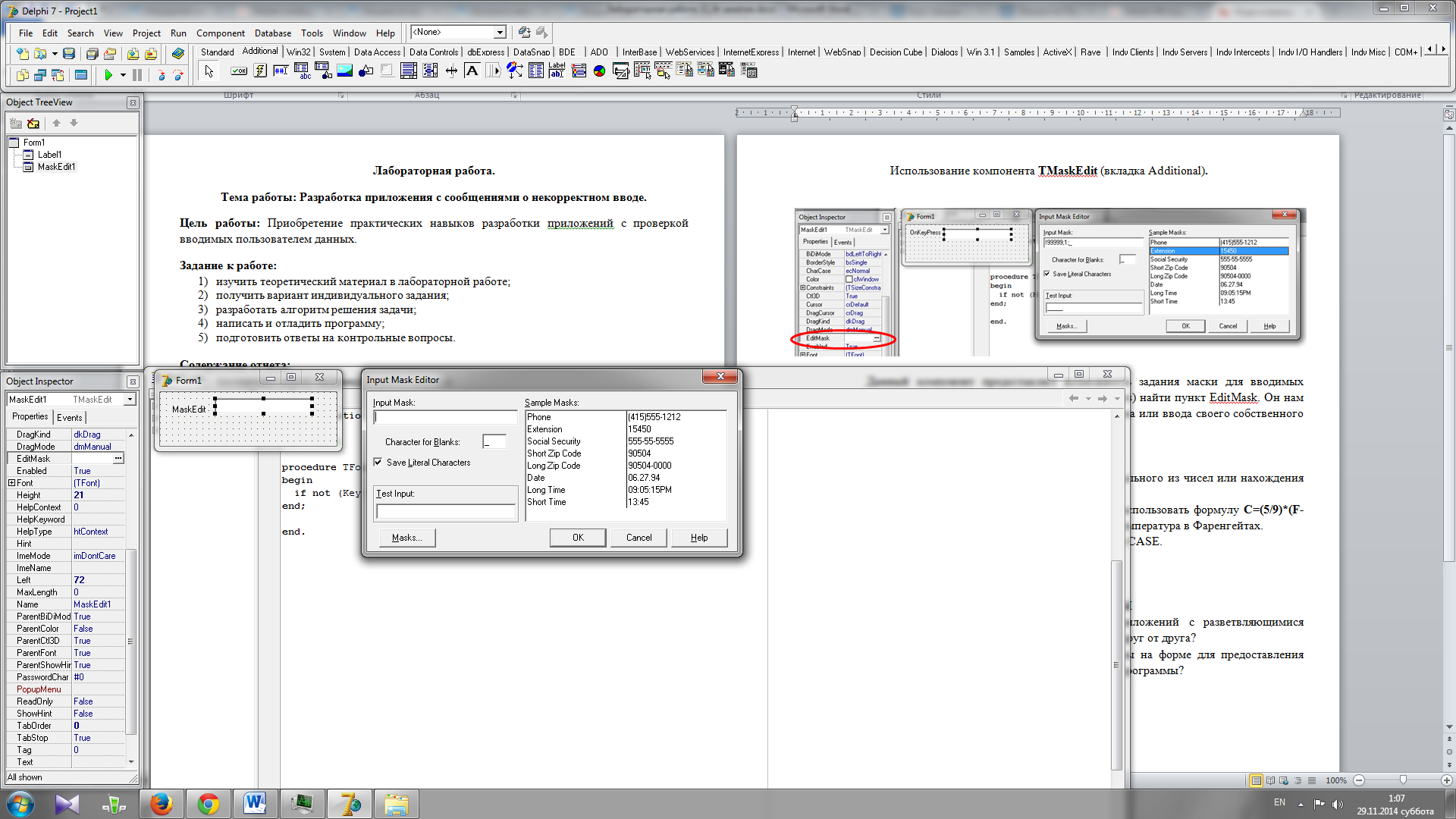The height and width of the screenshot is (819, 1456).
Task: Select the Shape component icon
Action: (366, 71)
